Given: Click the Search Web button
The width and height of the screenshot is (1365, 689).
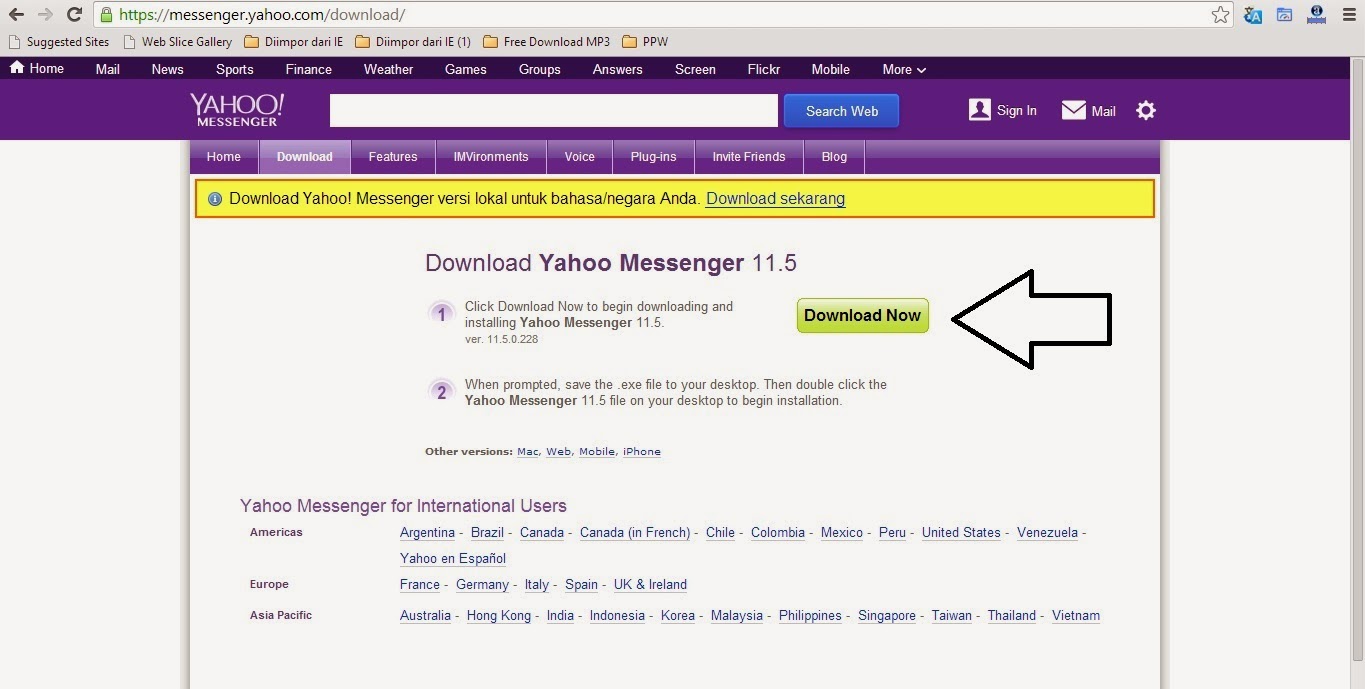Looking at the screenshot, I should (841, 111).
